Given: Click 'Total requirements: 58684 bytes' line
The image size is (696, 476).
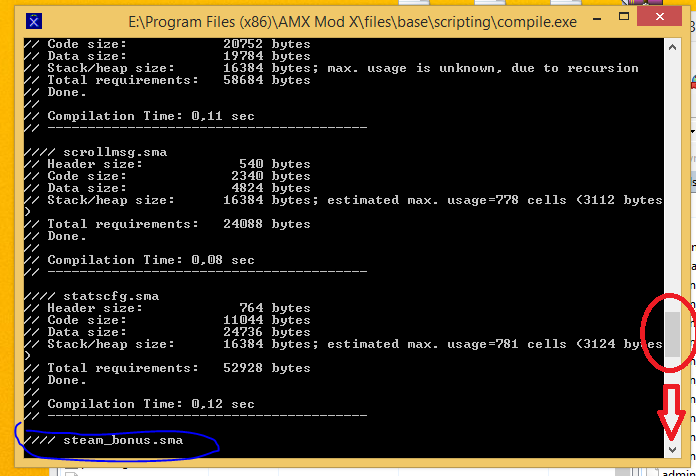Looking at the screenshot, I should click(x=167, y=80).
